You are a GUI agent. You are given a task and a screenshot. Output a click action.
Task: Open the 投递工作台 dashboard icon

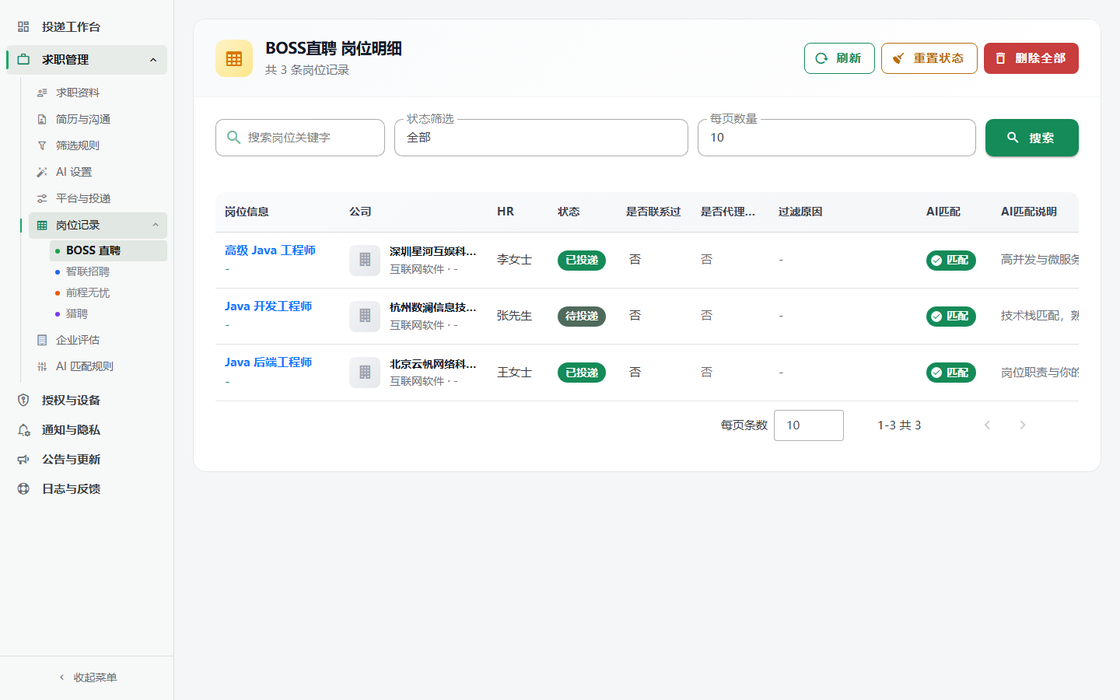pyautogui.click(x=24, y=27)
